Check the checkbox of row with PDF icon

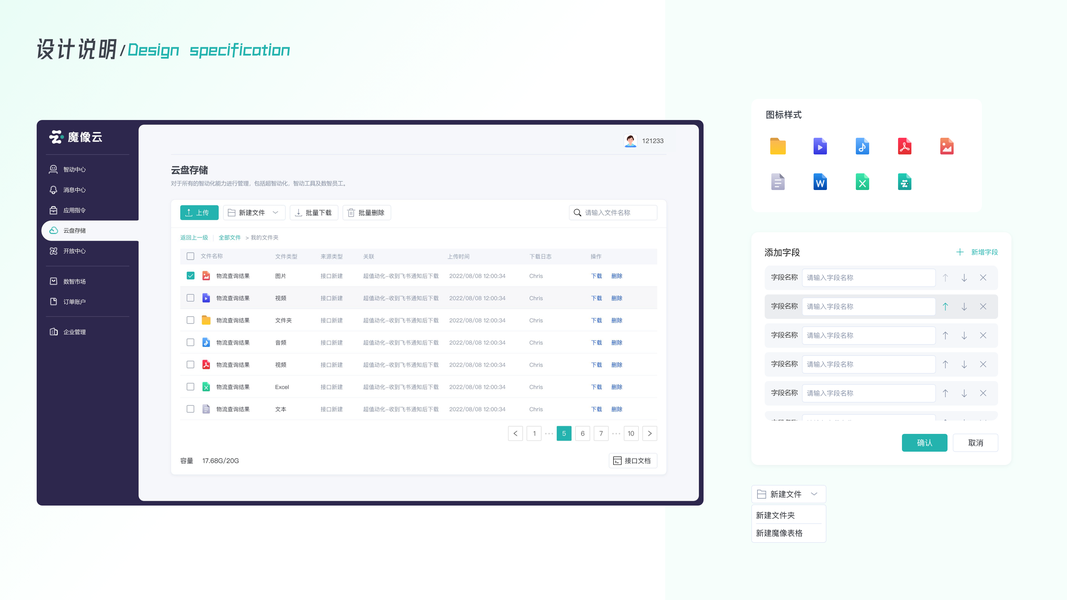click(x=191, y=365)
